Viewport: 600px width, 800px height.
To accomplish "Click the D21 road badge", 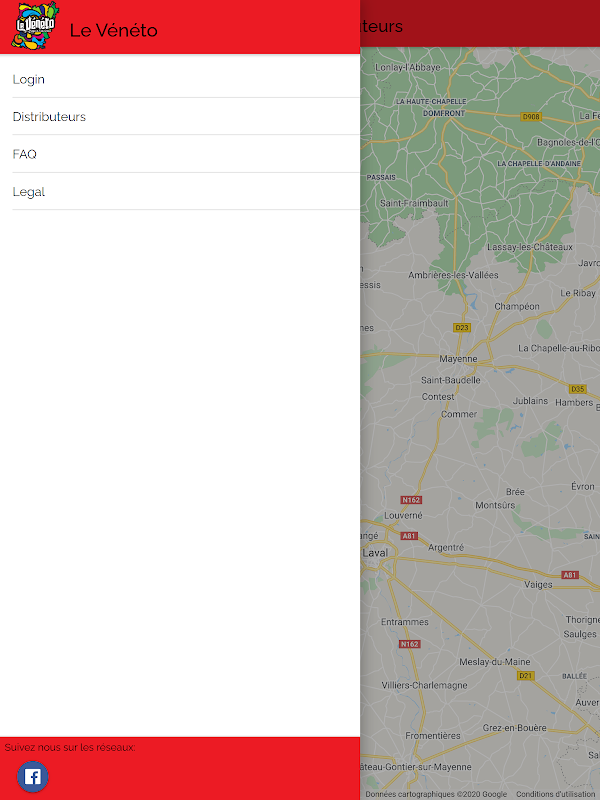I will pyautogui.click(x=525, y=676).
